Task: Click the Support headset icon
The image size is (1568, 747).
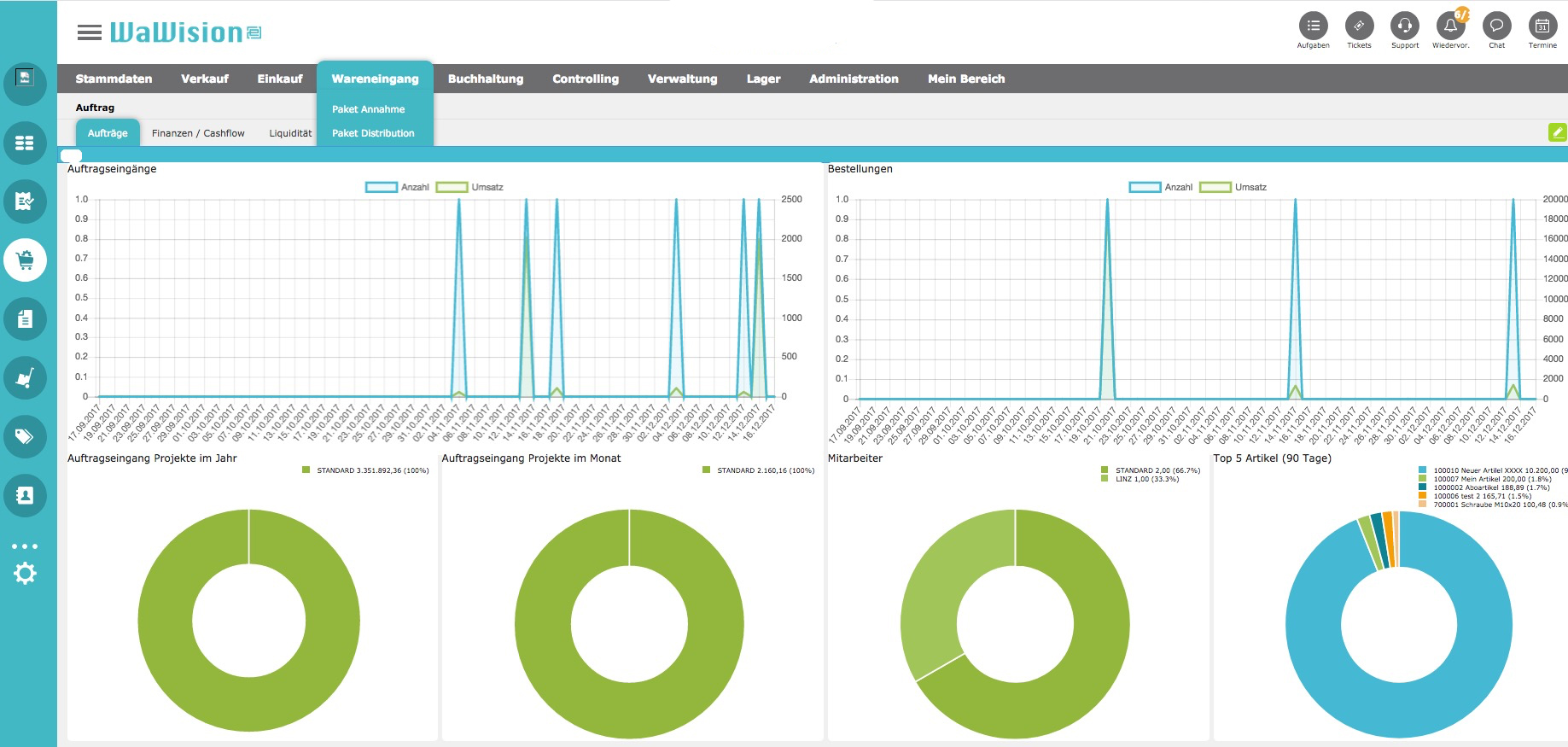Action: point(1405,26)
